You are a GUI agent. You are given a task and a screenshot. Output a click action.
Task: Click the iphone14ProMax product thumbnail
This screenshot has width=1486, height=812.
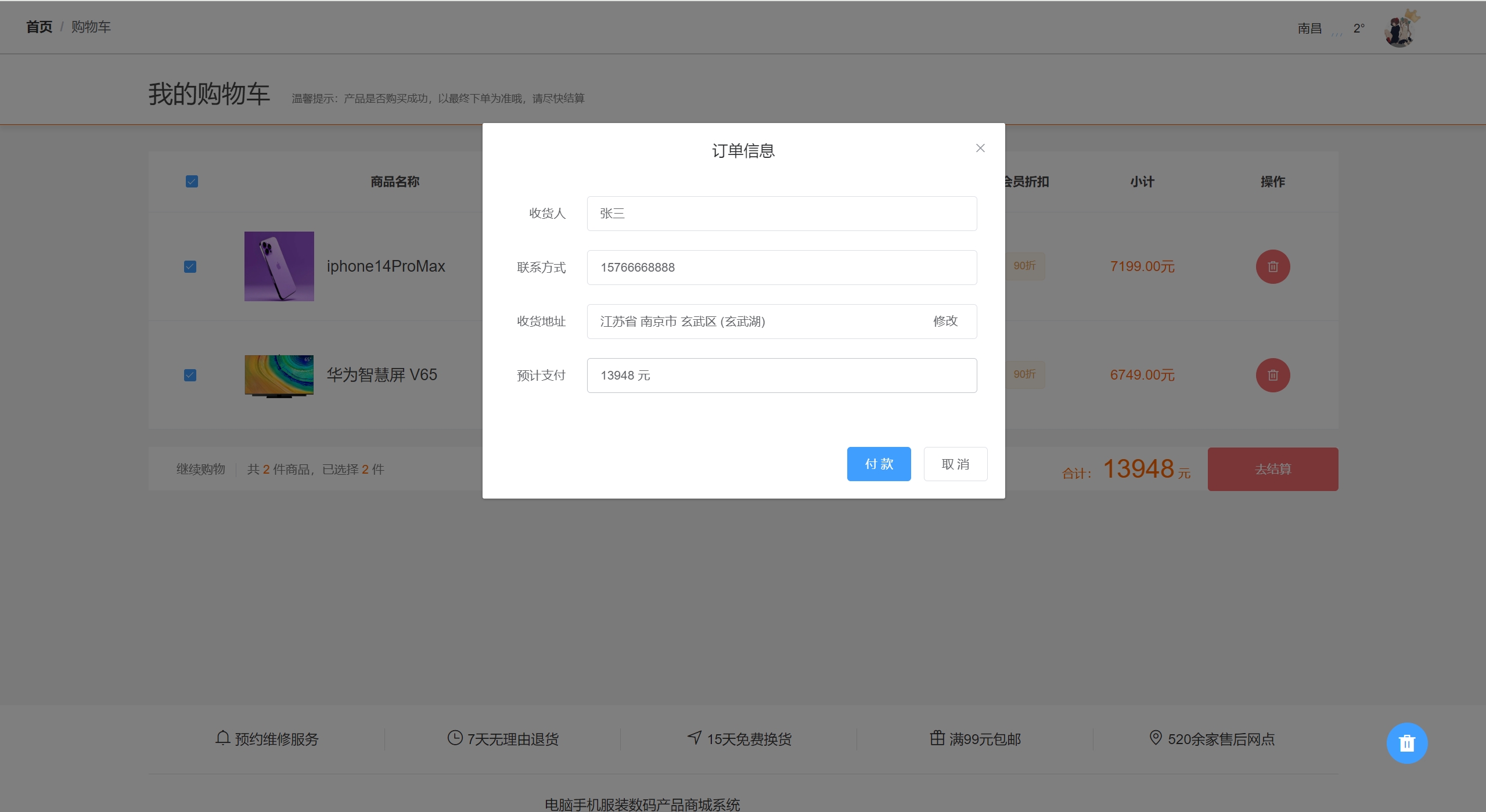[x=279, y=266]
